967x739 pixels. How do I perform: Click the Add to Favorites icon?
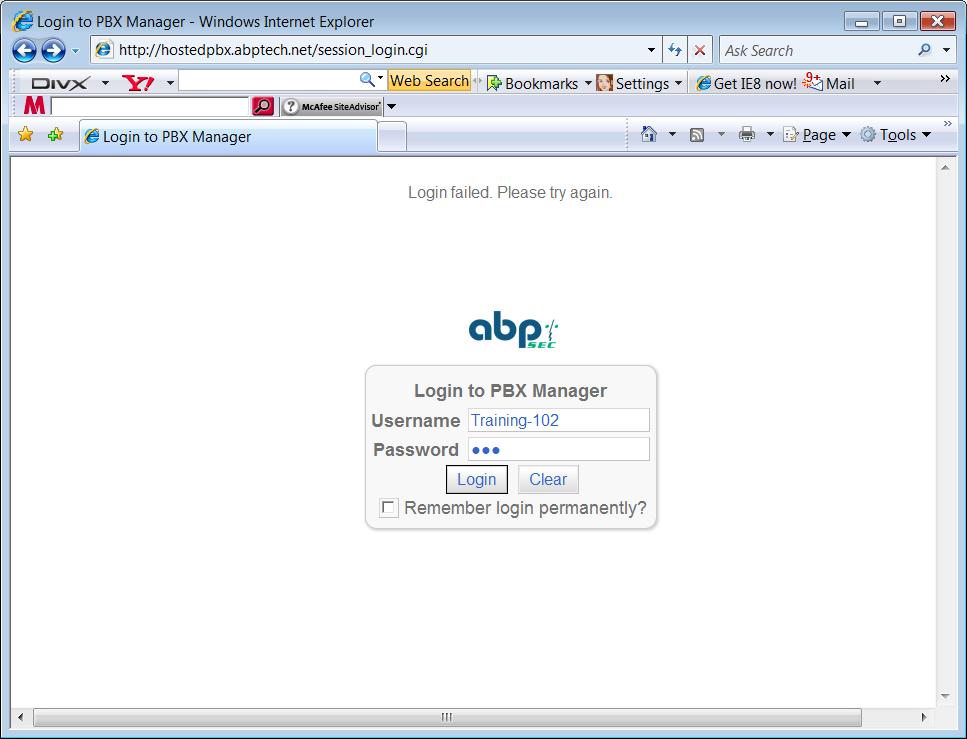coord(56,134)
